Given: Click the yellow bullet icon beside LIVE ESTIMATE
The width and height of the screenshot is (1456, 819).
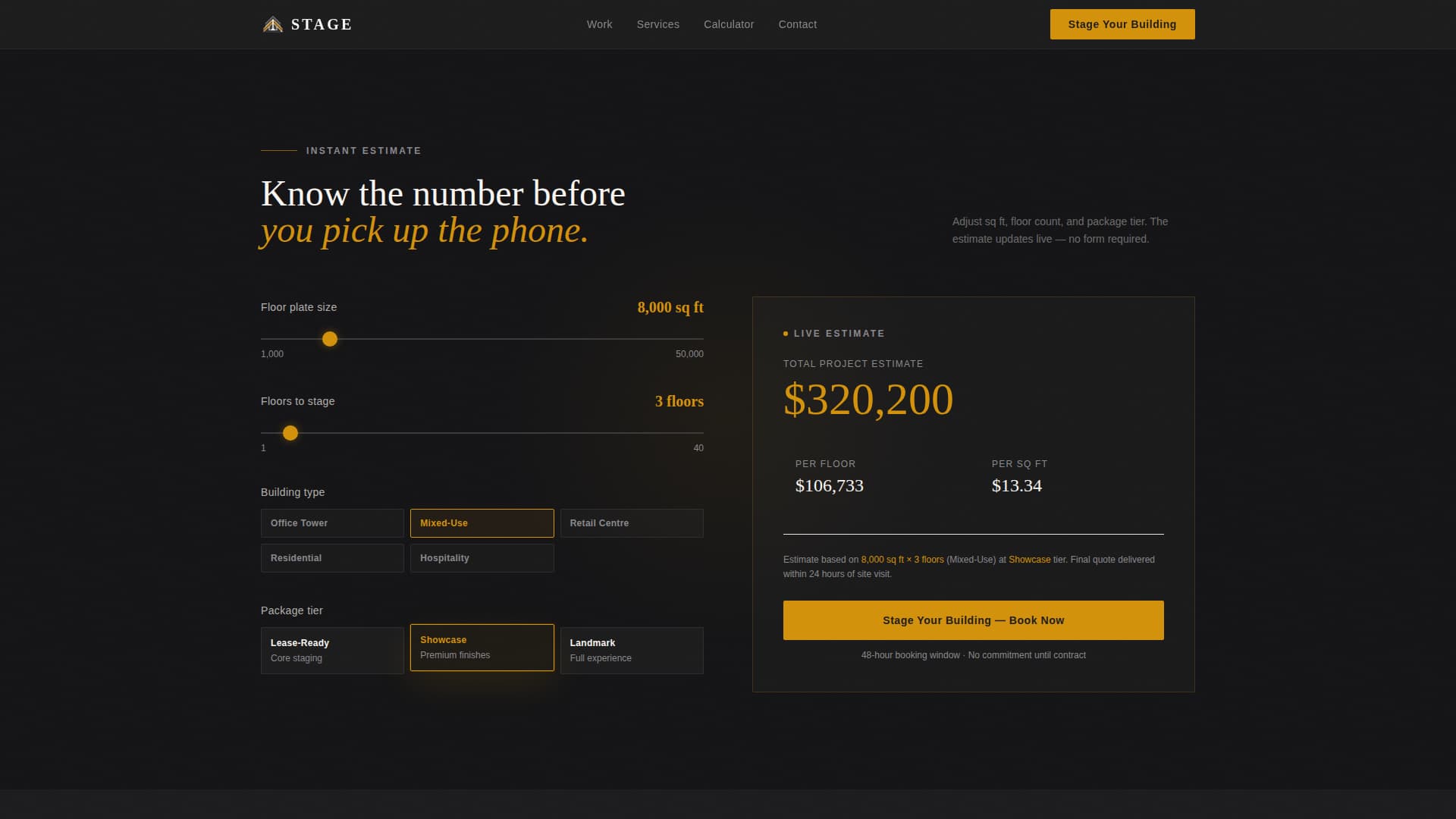Looking at the screenshot, I should pos(786,333).
